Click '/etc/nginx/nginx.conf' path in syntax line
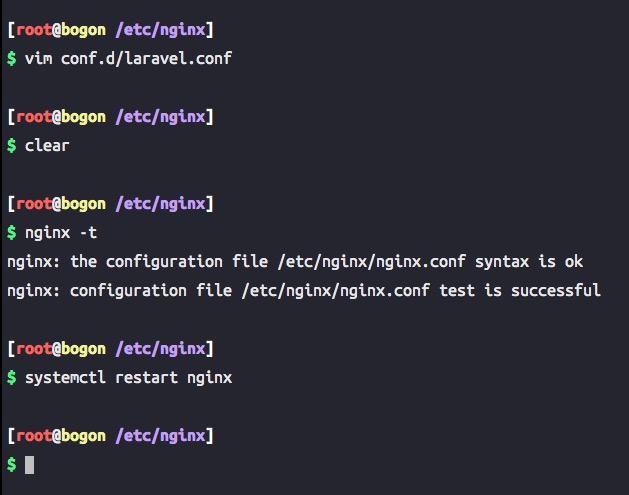This screenshot has width=629, height=495. [x=371, y=262]
